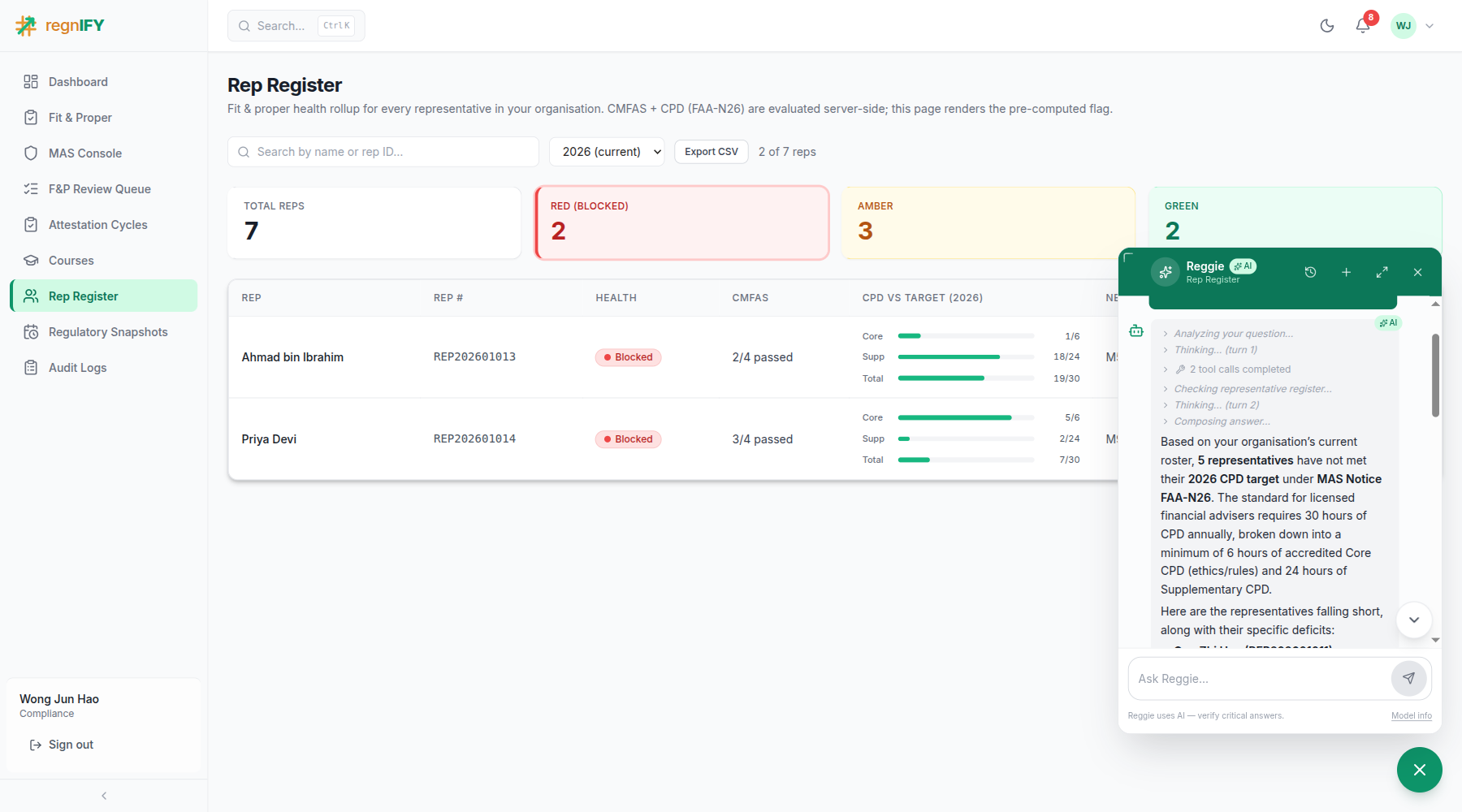1462x812 pixels.
Task: Go to Fit & Proper page
Action: click(x=104, y=118)
